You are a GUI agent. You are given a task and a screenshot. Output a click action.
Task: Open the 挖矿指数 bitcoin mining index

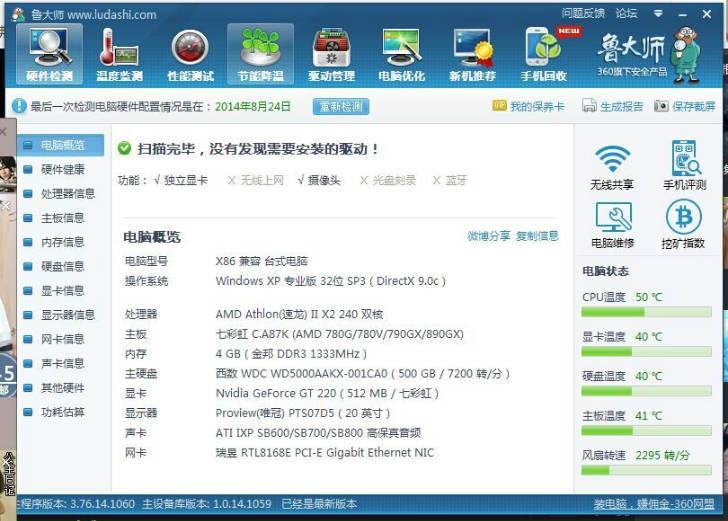684,224
